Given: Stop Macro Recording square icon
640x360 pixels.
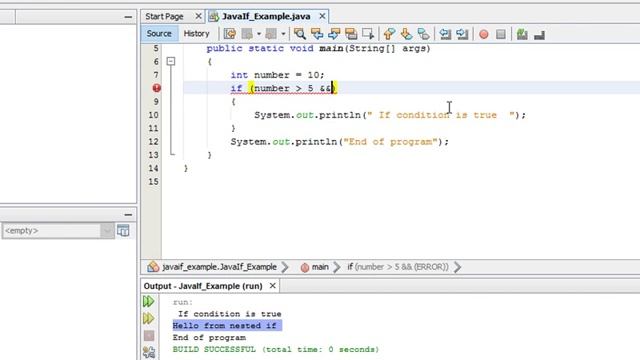Looking at the screenshot, I should coord(501,34).
